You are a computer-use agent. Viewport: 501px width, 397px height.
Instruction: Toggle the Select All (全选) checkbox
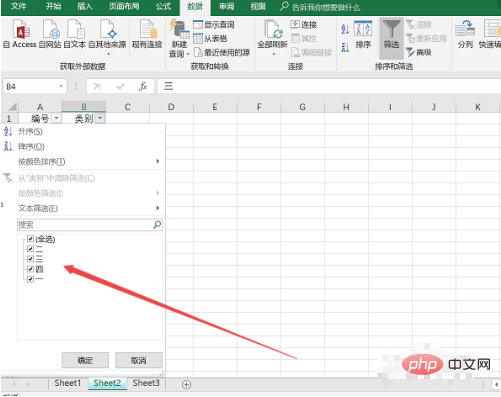pyautogui.click(x=31, y=239)
